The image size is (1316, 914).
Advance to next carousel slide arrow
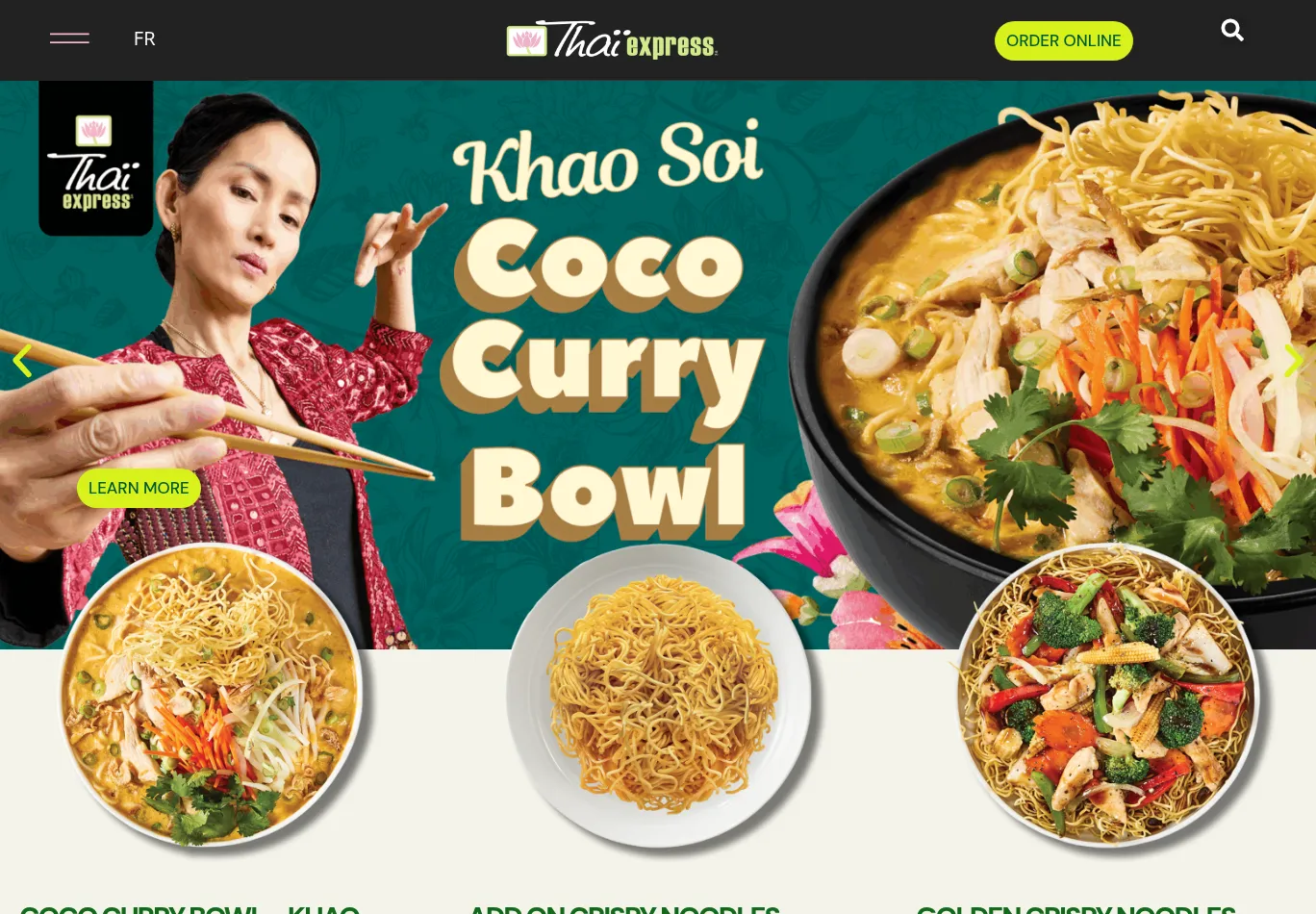click(1294, 361)
